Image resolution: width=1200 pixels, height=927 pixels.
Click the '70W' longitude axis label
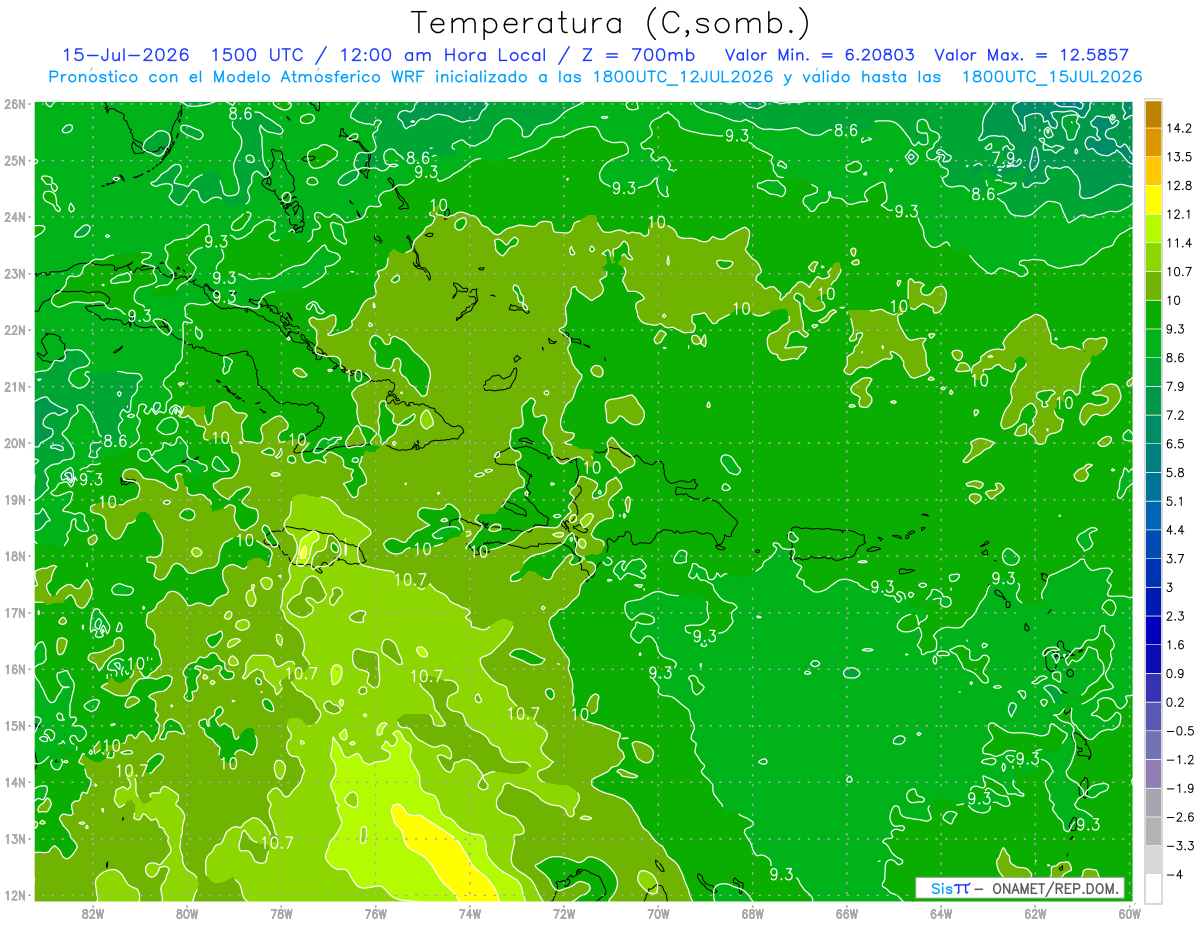[x=658, y=913]
